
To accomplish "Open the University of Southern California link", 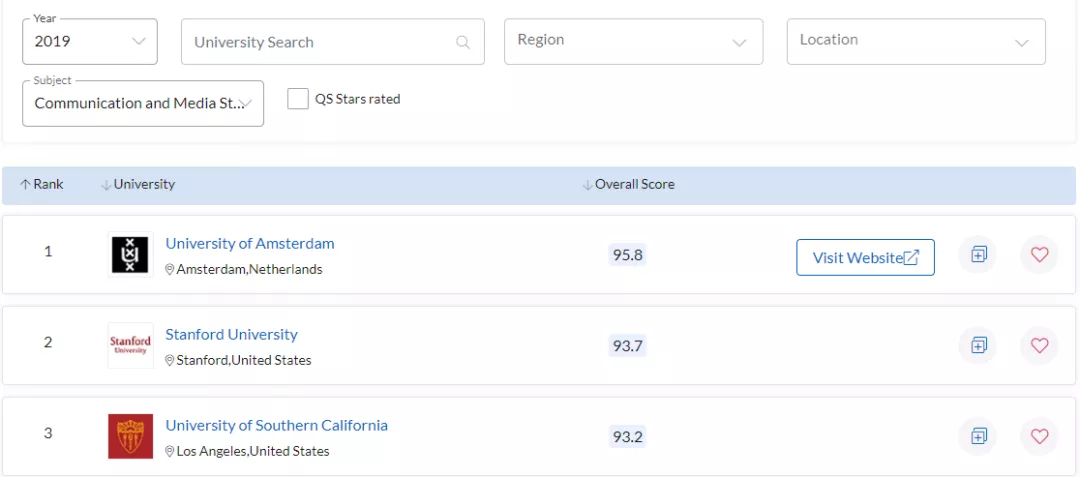I will coord(276,426).
